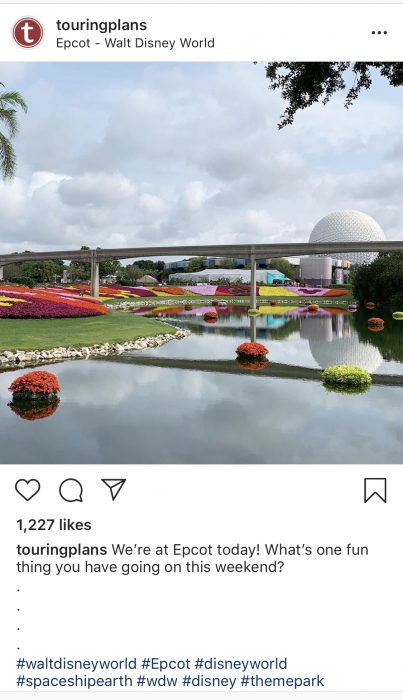Open the #themepark hashtag
The width and height of the screenshot is (403, 700).
(282, 682)
